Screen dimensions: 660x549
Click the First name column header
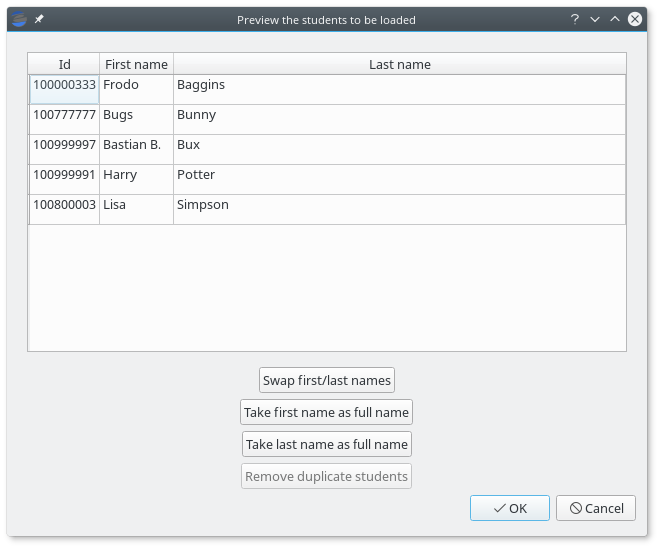click(x=136, y=64)
